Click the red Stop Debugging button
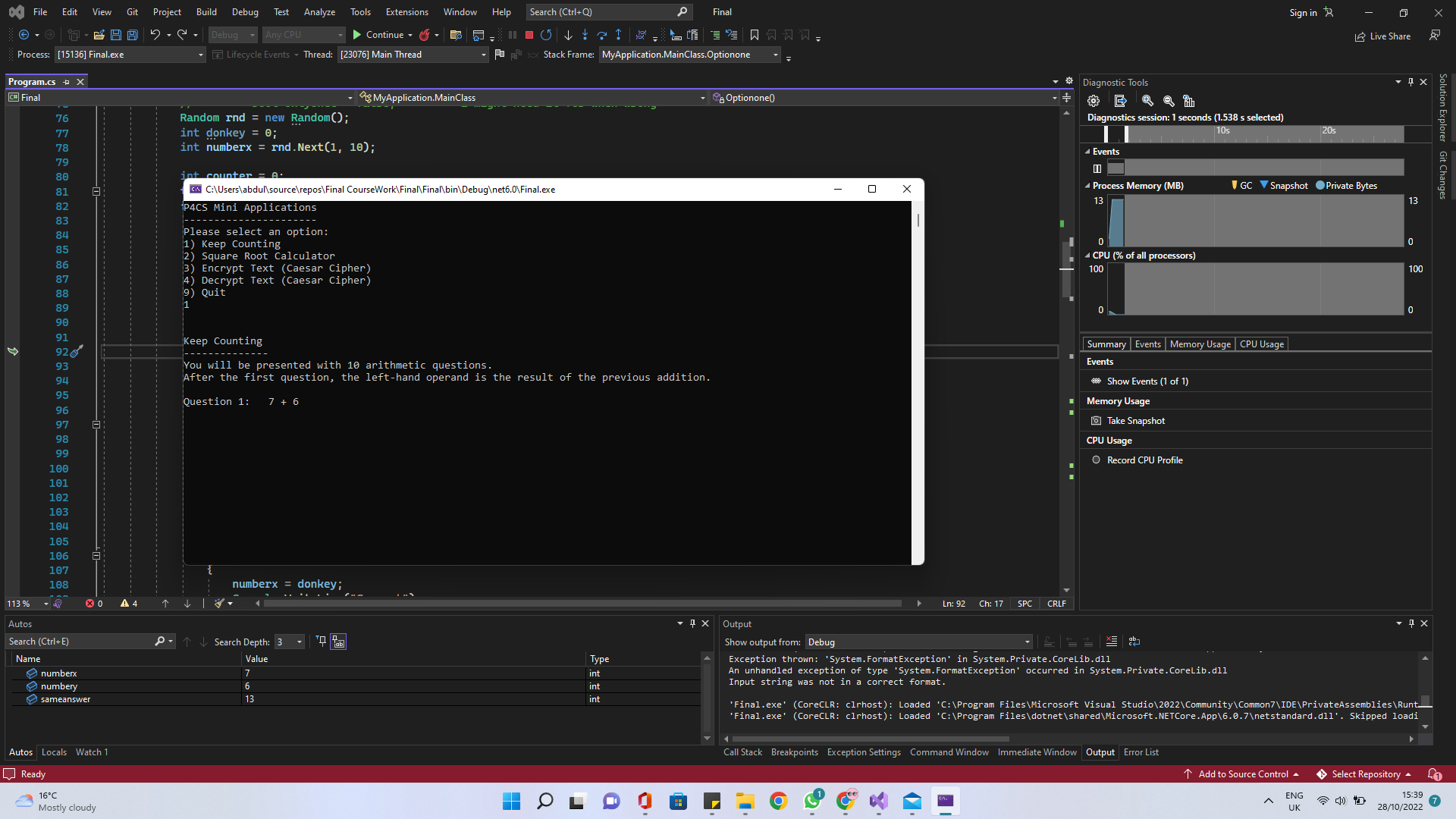The width and height of the screenshot is (1456, 819). tap(529, 35)
